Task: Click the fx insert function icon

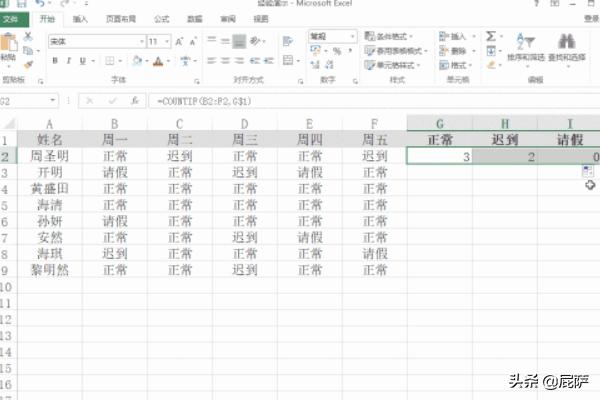Action: tap(136, 101)
